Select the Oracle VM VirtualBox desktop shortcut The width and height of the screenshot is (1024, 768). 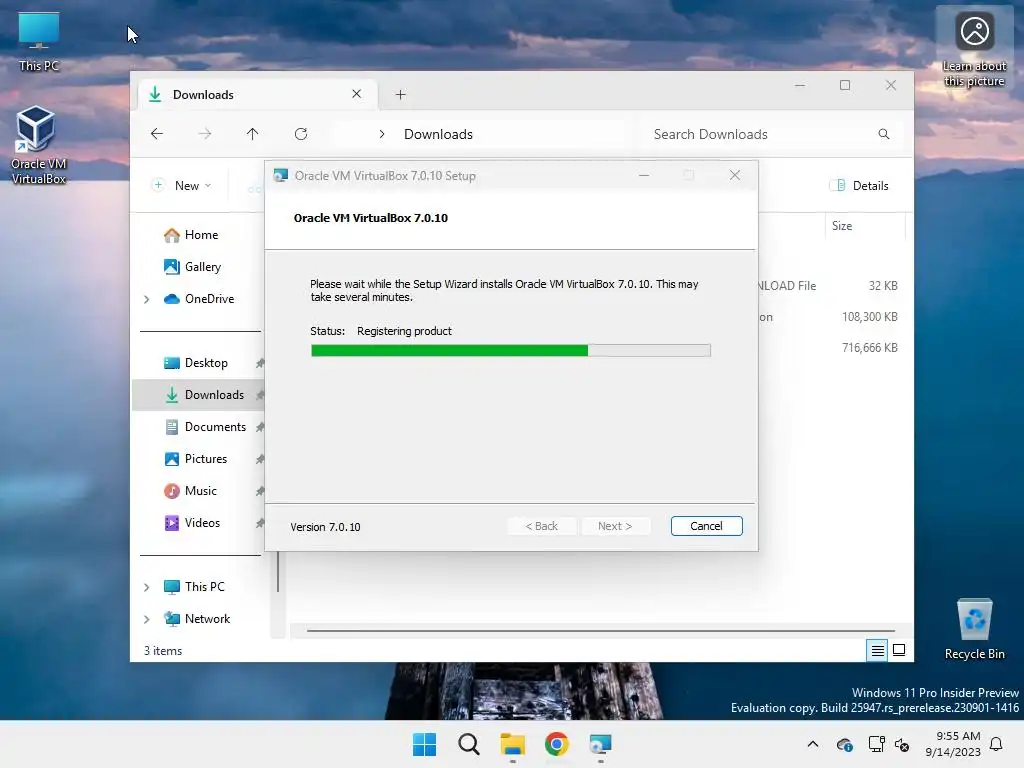[x=38, y=145]
